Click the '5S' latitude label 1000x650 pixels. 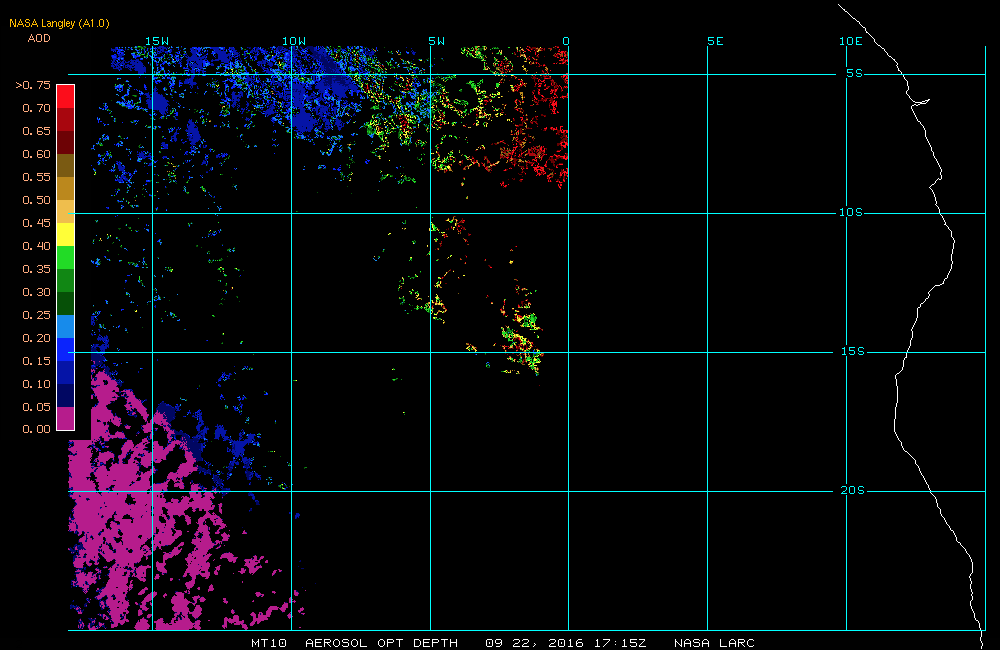point(855,73)
